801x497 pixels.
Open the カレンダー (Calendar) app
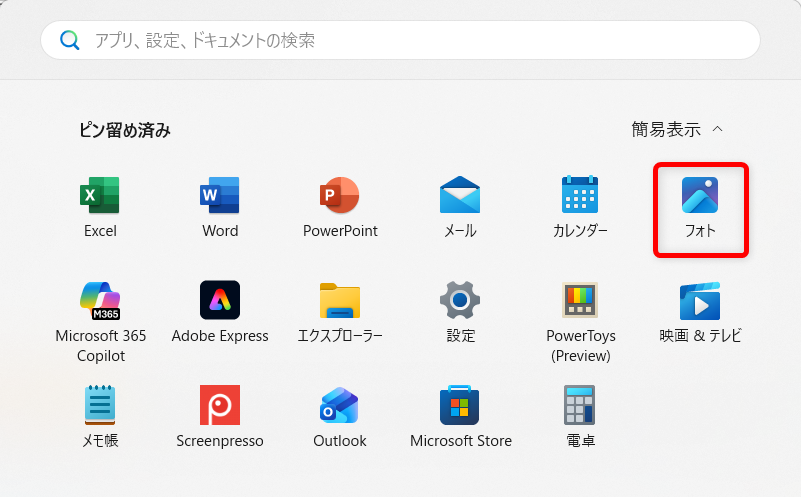tap(580, 207)
